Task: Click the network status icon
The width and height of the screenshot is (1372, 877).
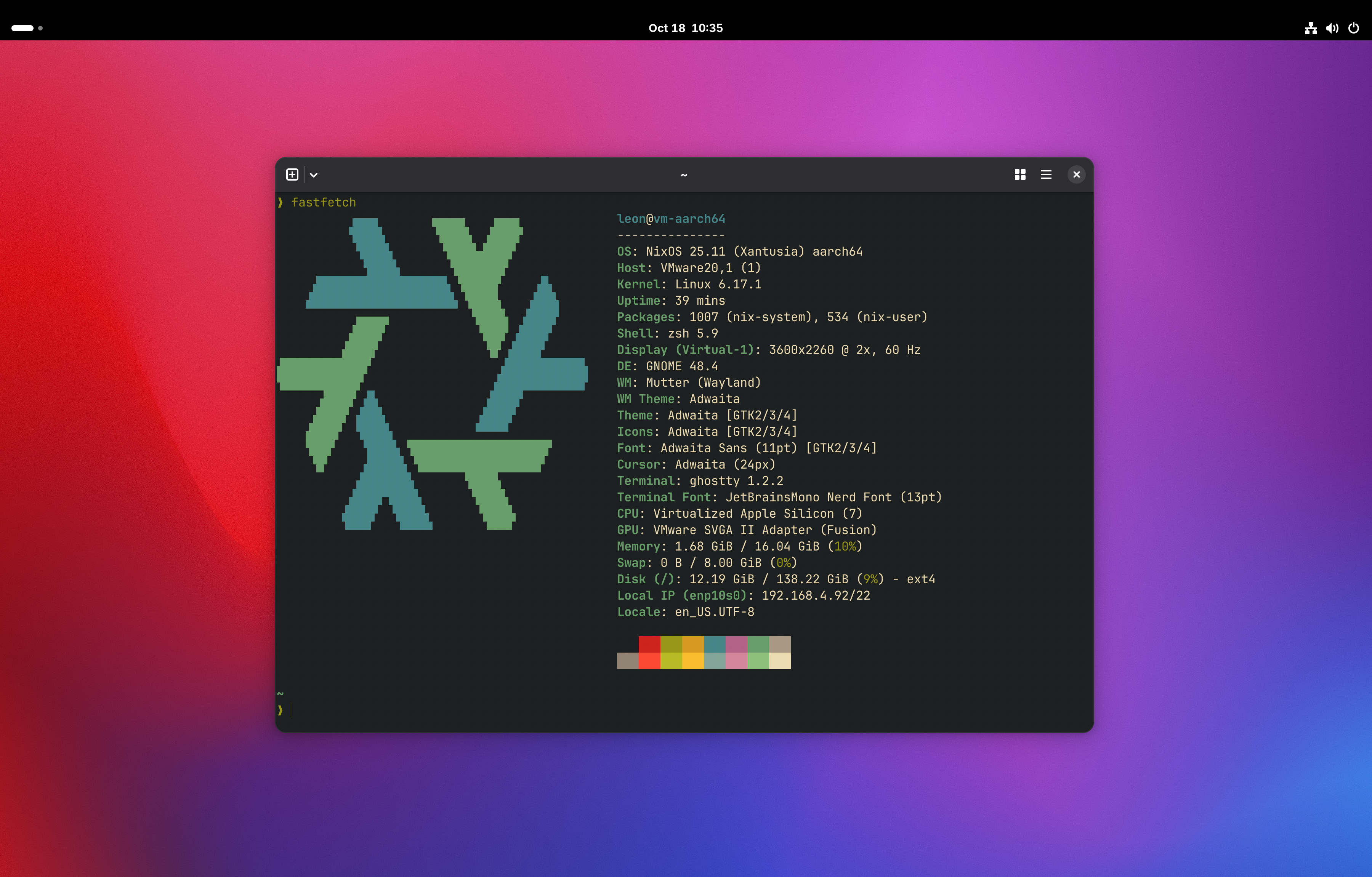Action: coord(1311,28)
